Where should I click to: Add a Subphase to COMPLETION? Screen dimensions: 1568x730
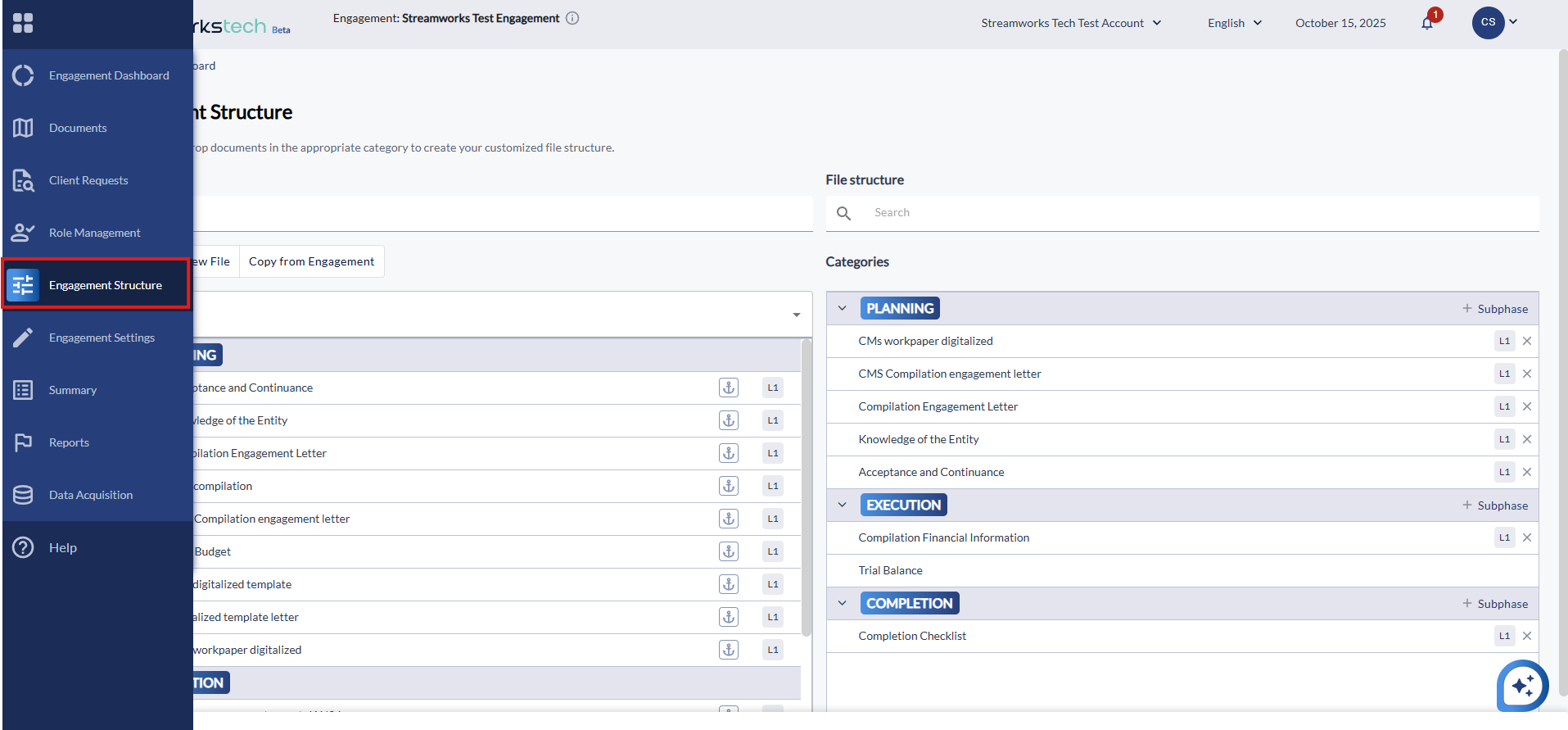click(1495, 604)
